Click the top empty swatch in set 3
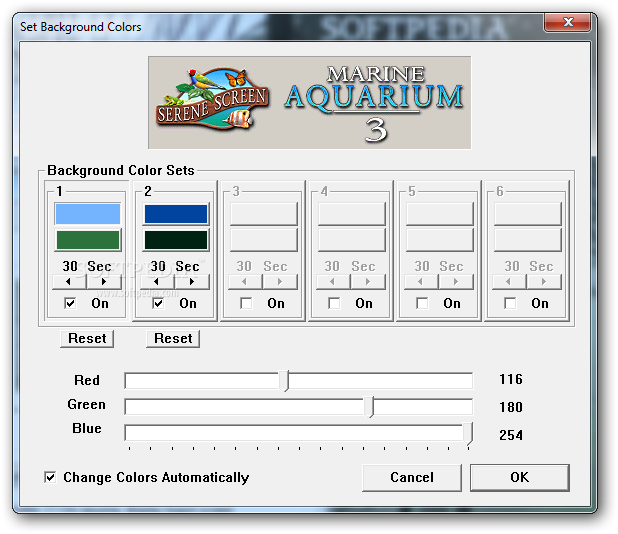 264,214
